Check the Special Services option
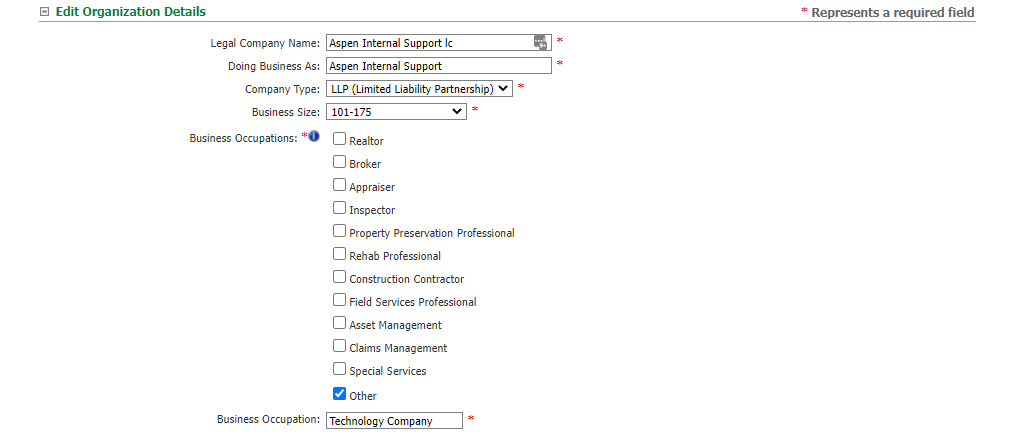The width and height of the screenshot is (1026, 439). tap(339, 368)
